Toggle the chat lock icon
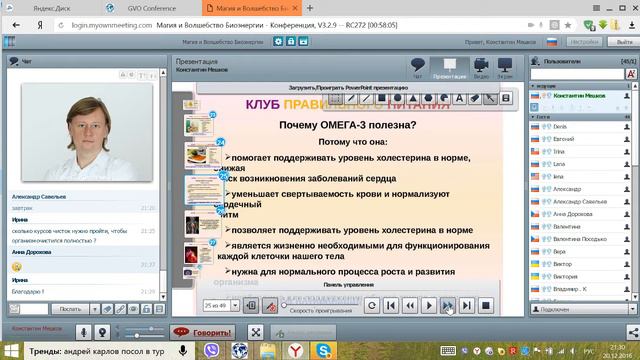The width and height of the screenshot is (640, 360). click(146, 309)
